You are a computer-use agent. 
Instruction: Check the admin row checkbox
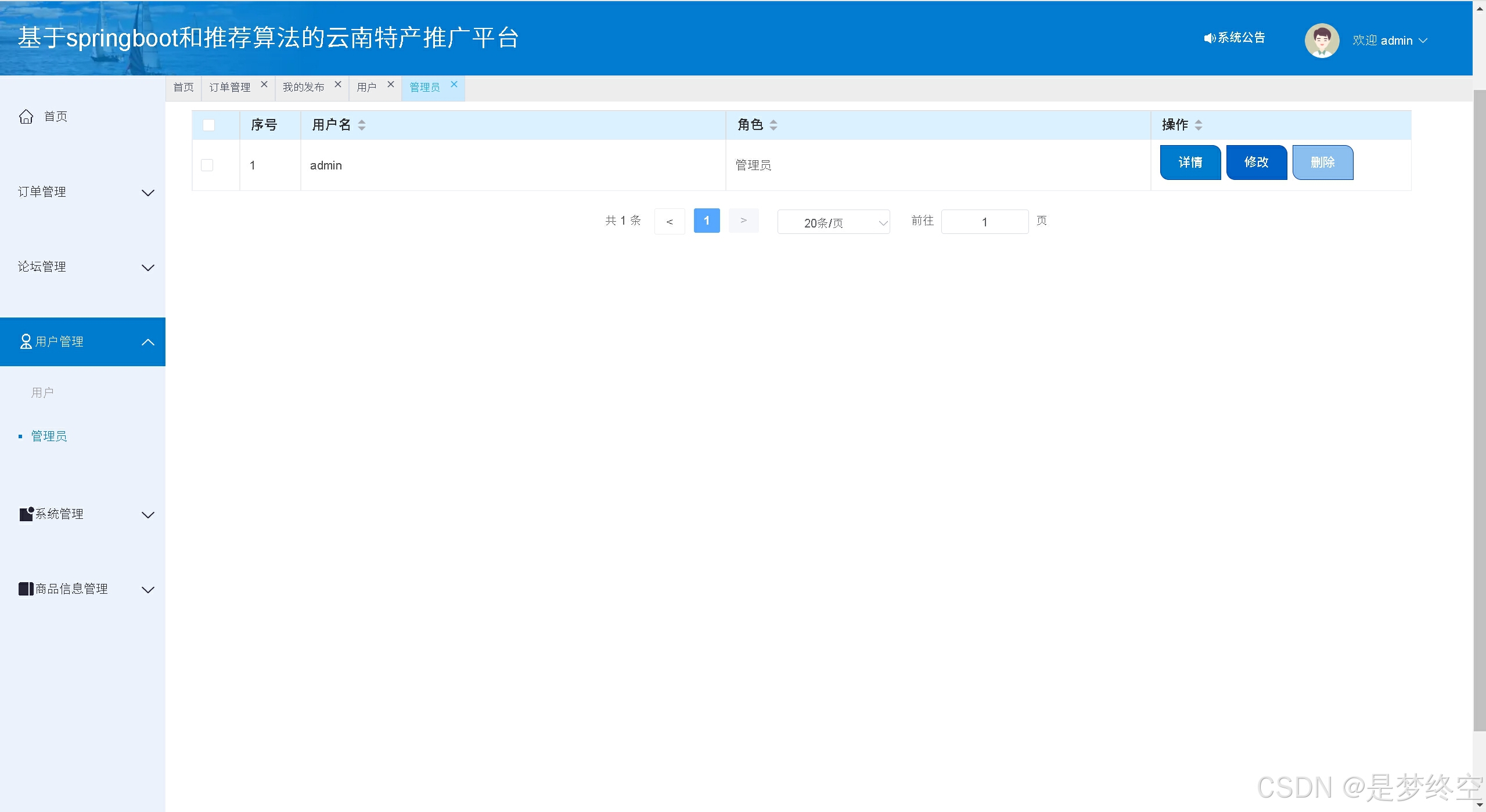[207, 165]
